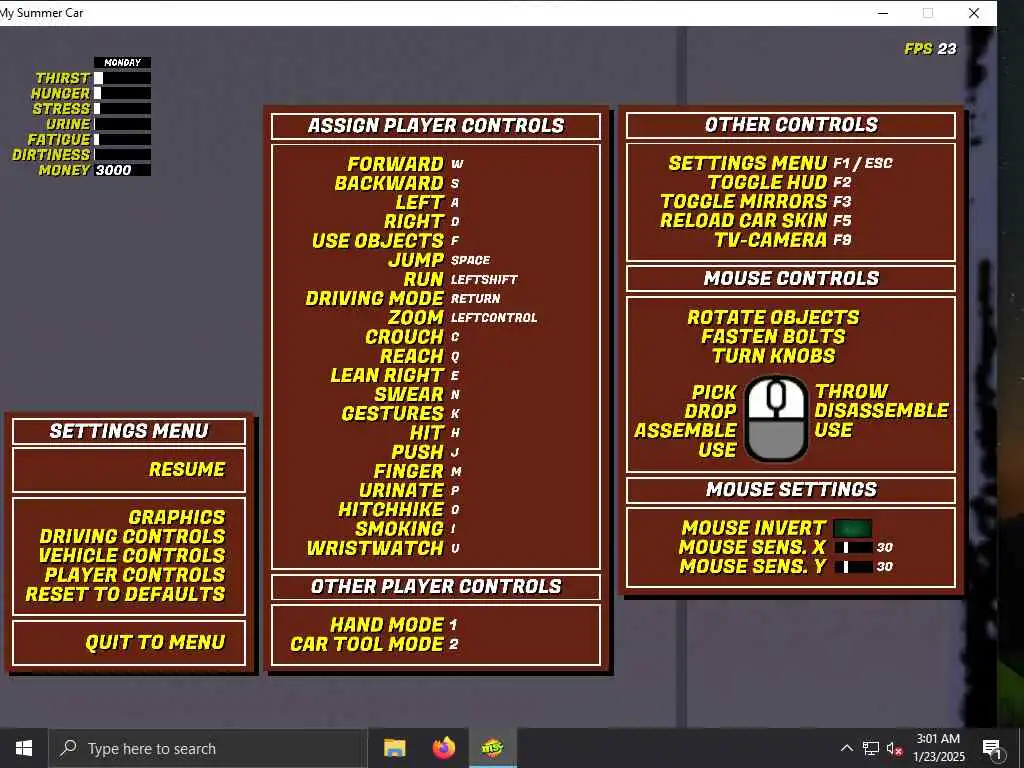The height and width of the screenshot is (768, 1024).
Task: Adjust the Mouse Sens. Y slider
Action: tap(854, 566)
